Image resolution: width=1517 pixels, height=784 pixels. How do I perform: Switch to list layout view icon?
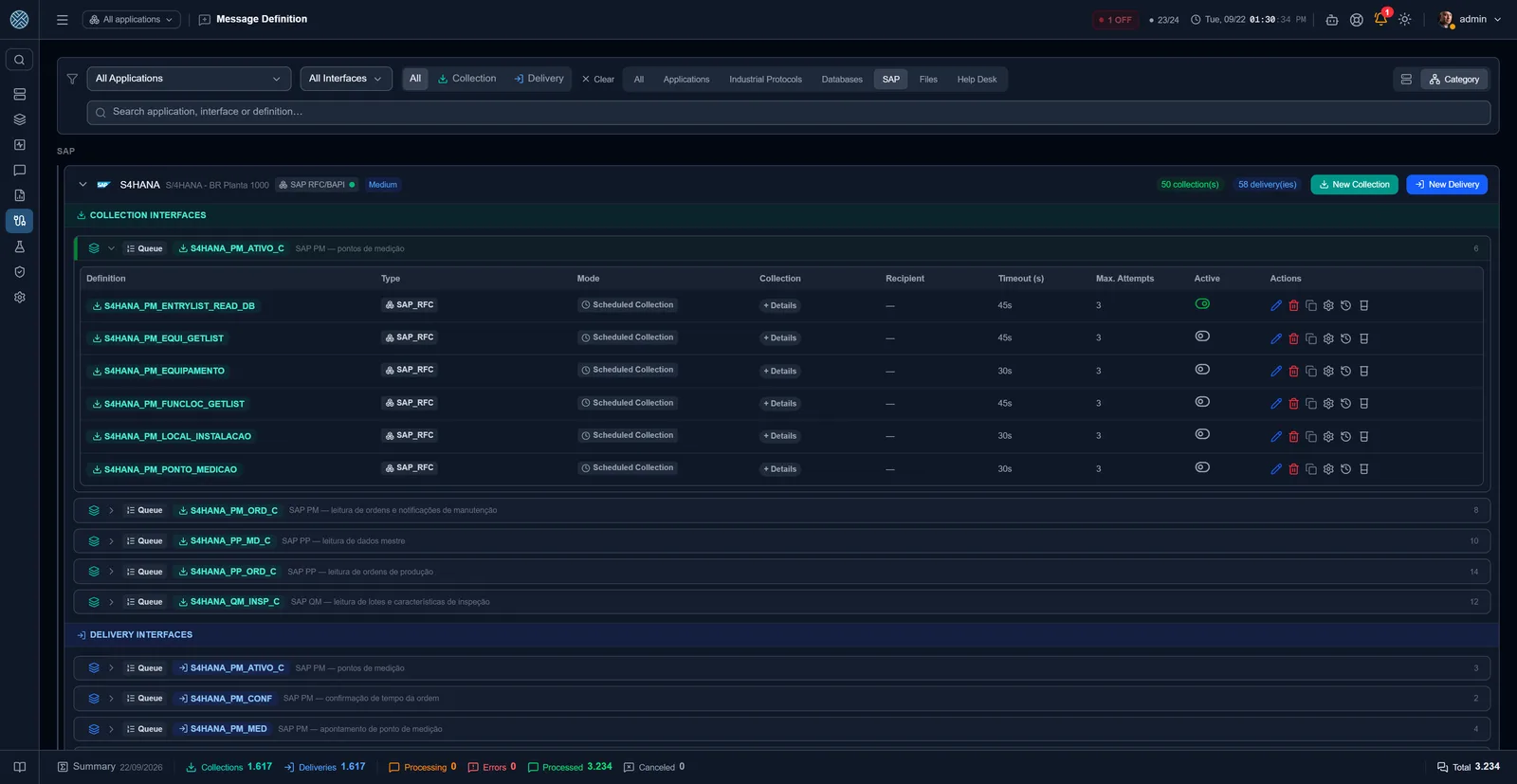(1406, 79)
